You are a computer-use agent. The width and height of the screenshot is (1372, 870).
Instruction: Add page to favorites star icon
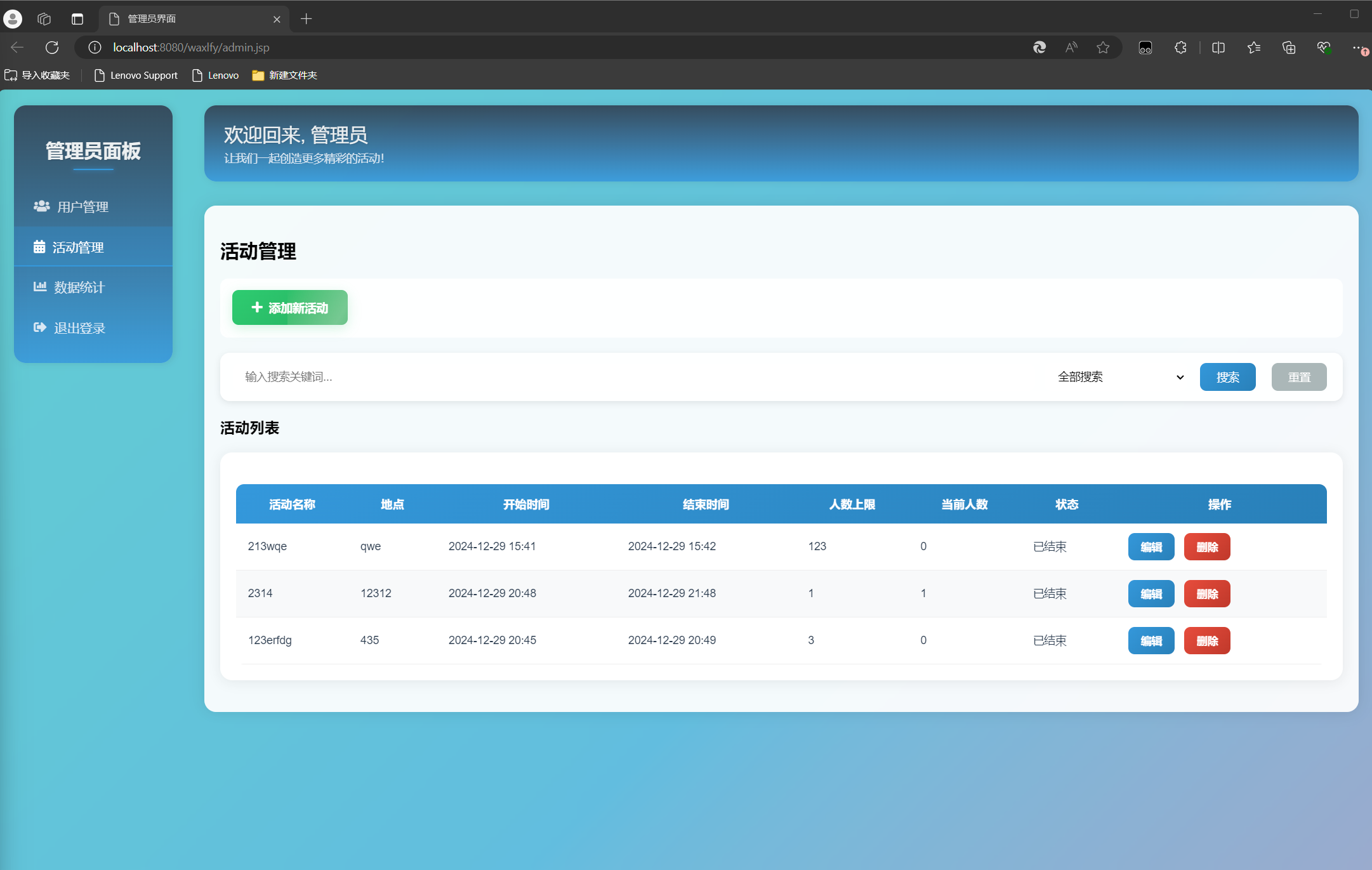click(x=1103, y=48)
